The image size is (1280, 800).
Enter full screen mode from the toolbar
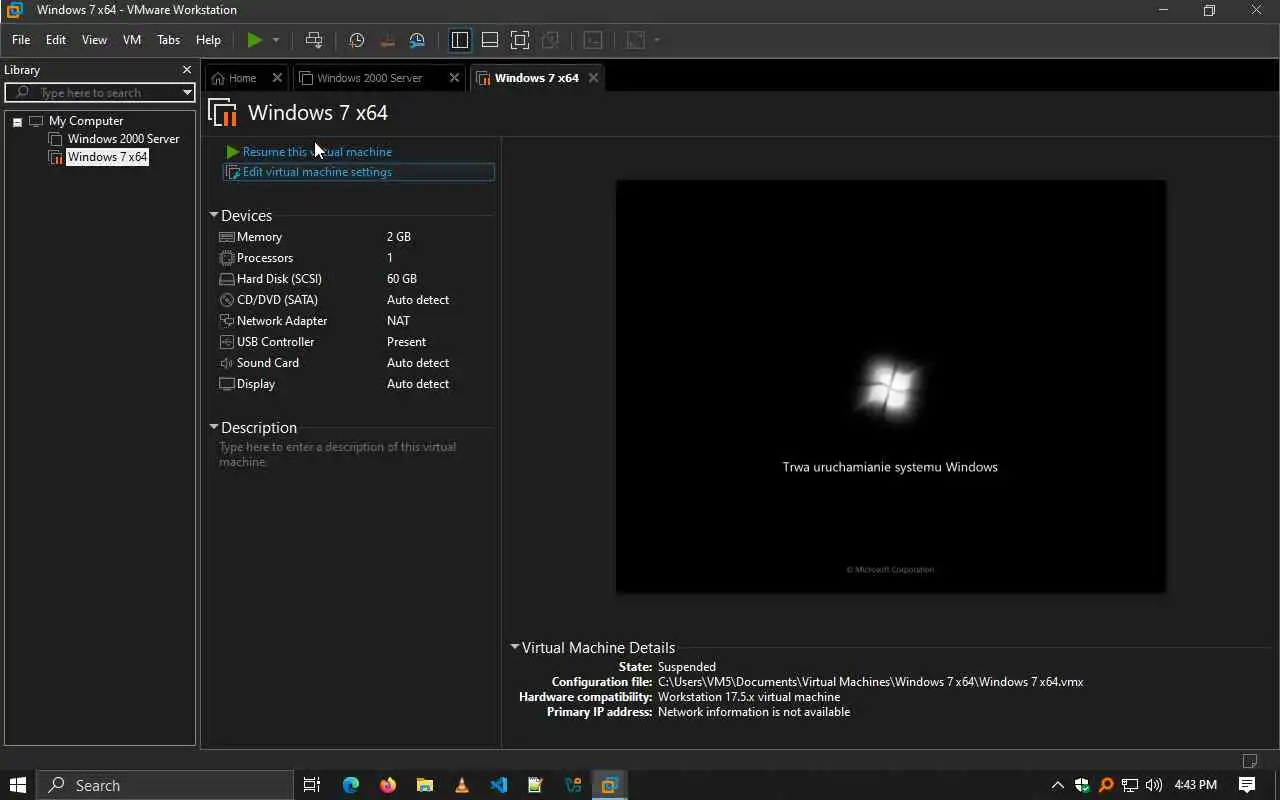coord(520,40)
